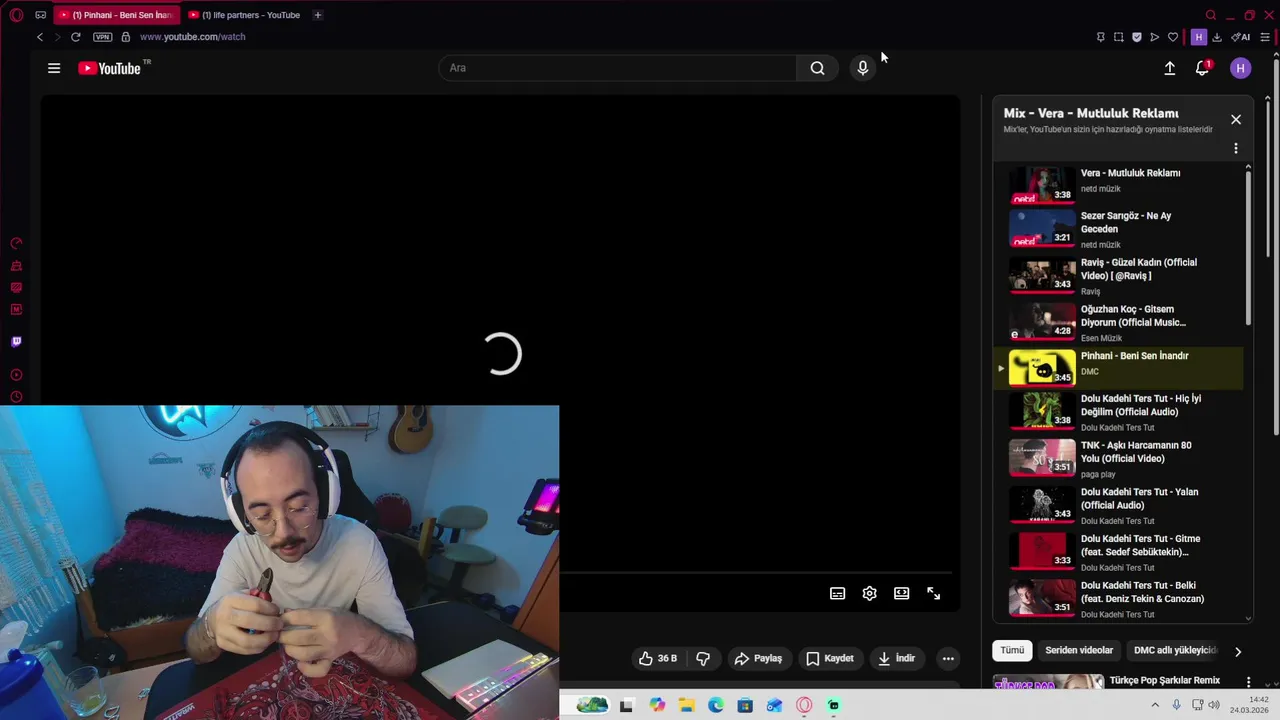This screenshot has width=1280, height=720.
Task: Open browser downloads icon
Action: (x=1217, y=37)
